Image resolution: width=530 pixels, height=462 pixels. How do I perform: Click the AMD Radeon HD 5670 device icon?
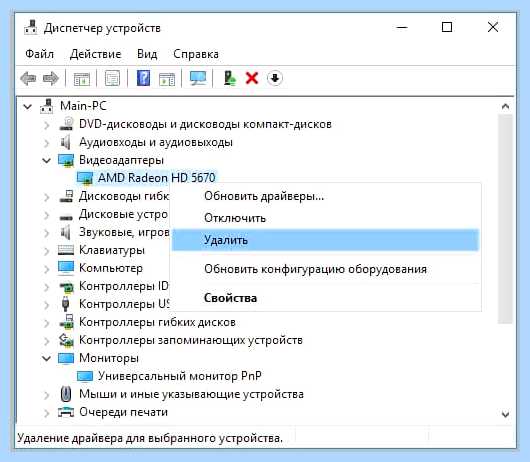[85, 178]
